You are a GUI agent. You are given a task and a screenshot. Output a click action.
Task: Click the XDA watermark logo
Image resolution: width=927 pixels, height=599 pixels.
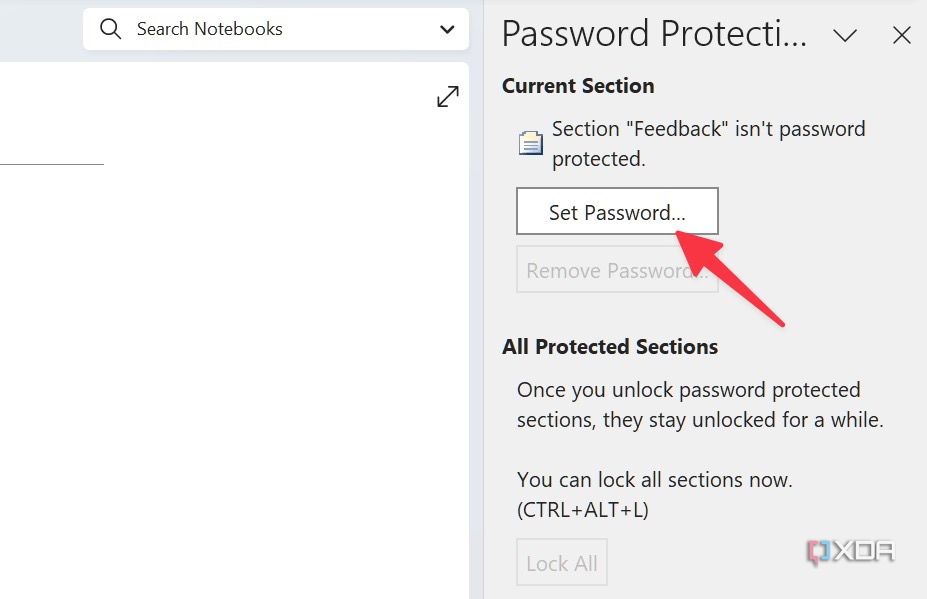(851, 551)
